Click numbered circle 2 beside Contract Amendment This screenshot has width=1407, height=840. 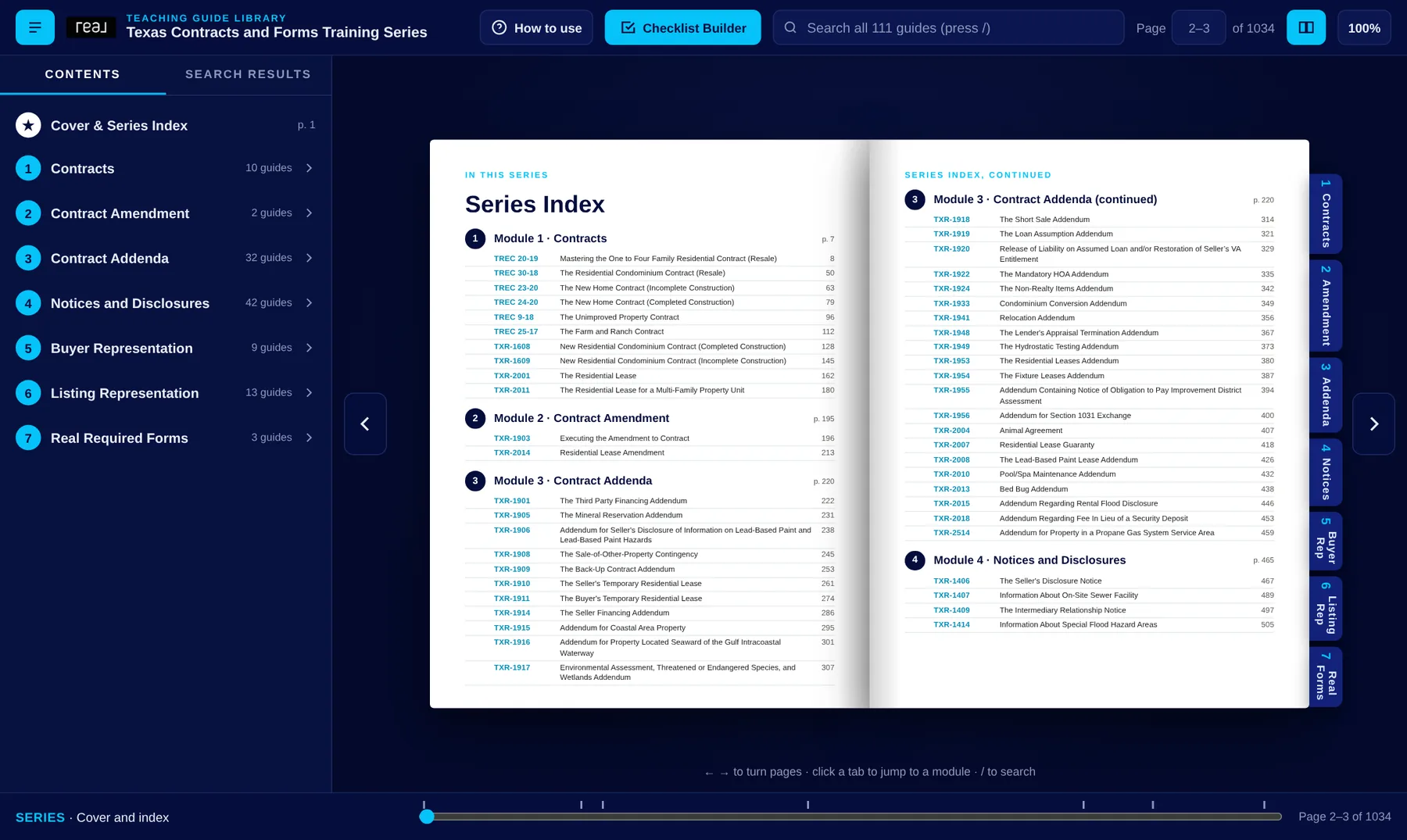pyautogui.click(x=28, y=213)
